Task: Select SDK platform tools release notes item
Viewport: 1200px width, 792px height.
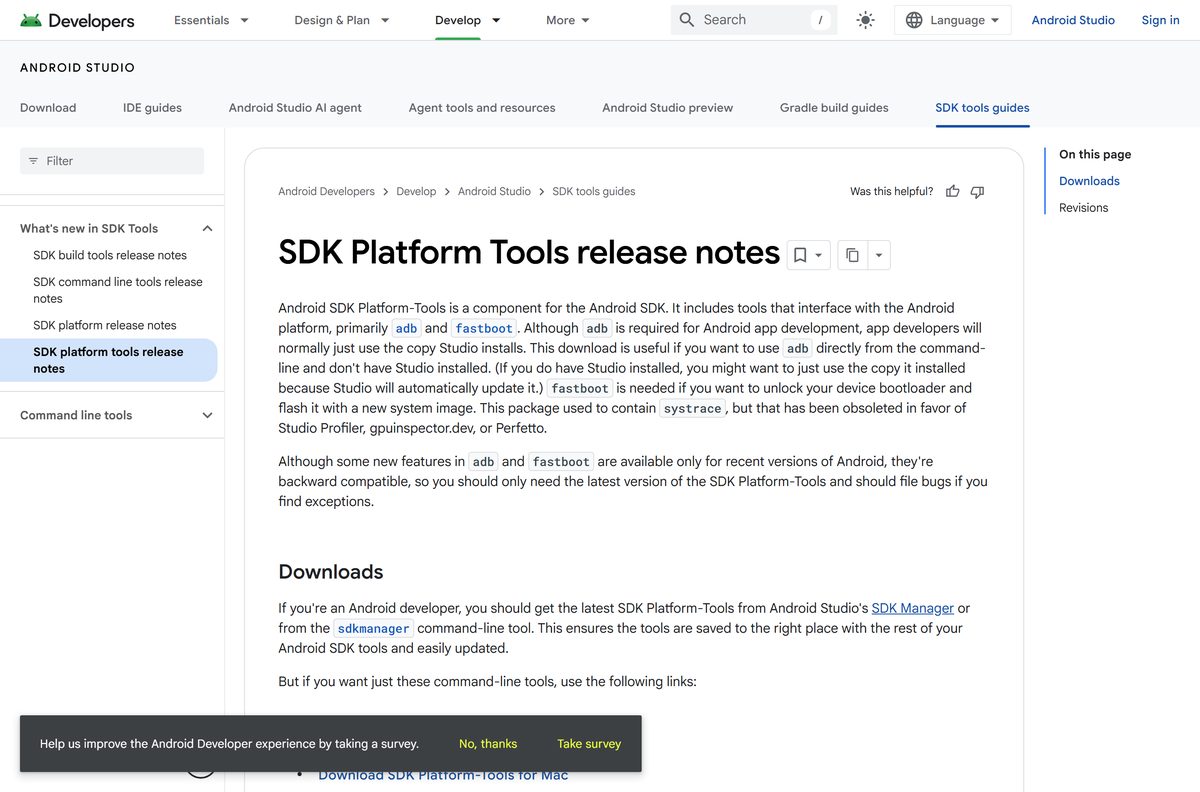Action: click(108, 360)
